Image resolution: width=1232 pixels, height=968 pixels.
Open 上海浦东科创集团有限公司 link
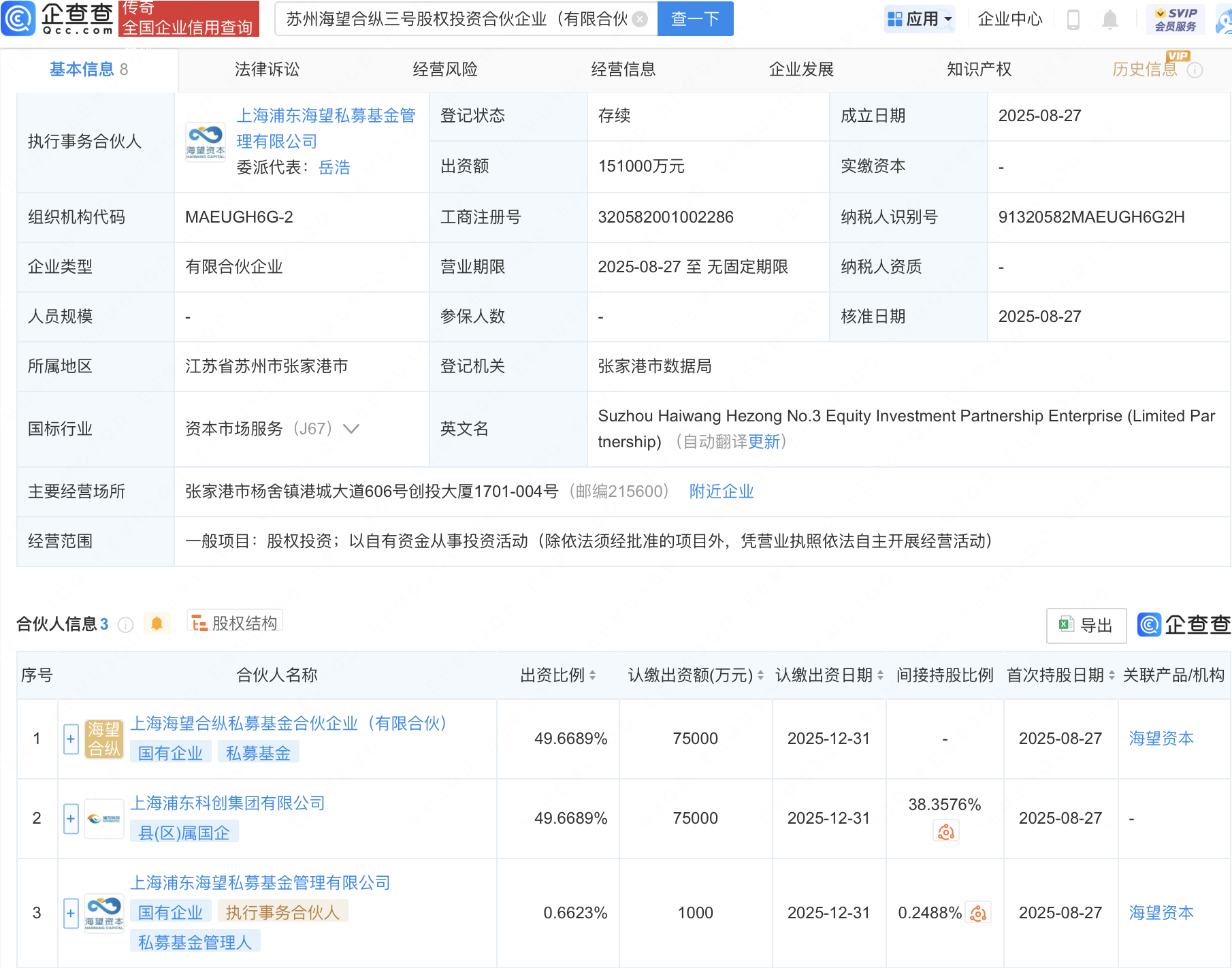point(227,803)
